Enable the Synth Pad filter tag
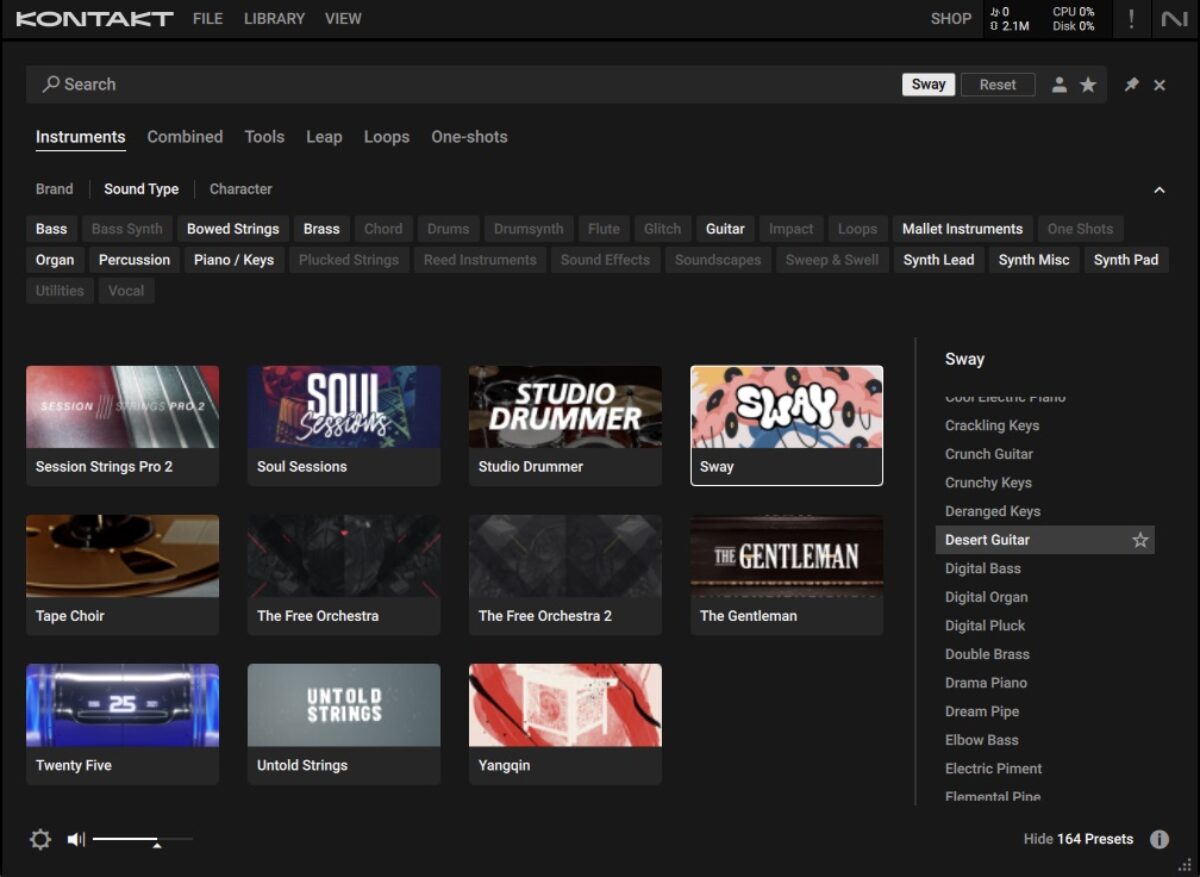 coord(1125,260)
